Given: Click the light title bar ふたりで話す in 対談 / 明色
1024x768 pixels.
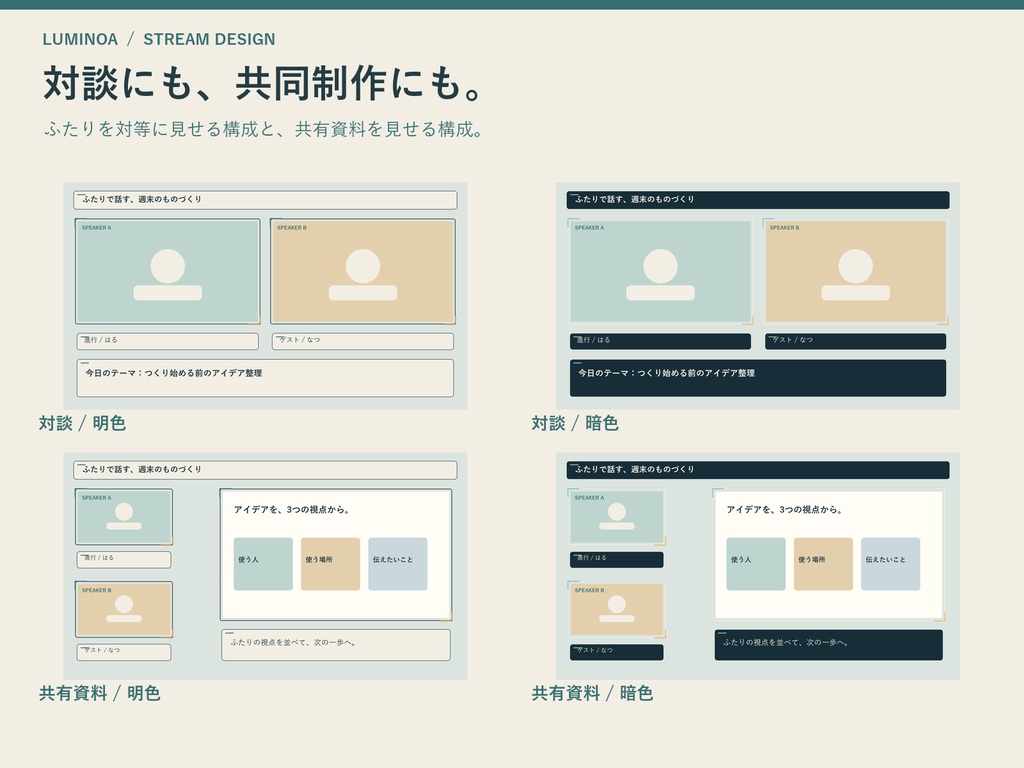Looking at the screenshot, I should point(265,200).
